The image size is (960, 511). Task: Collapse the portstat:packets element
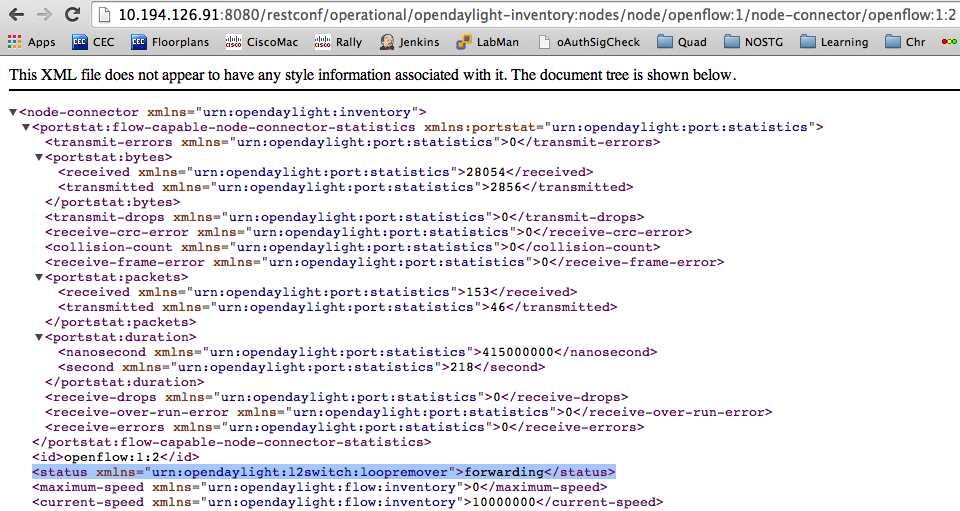39,277
